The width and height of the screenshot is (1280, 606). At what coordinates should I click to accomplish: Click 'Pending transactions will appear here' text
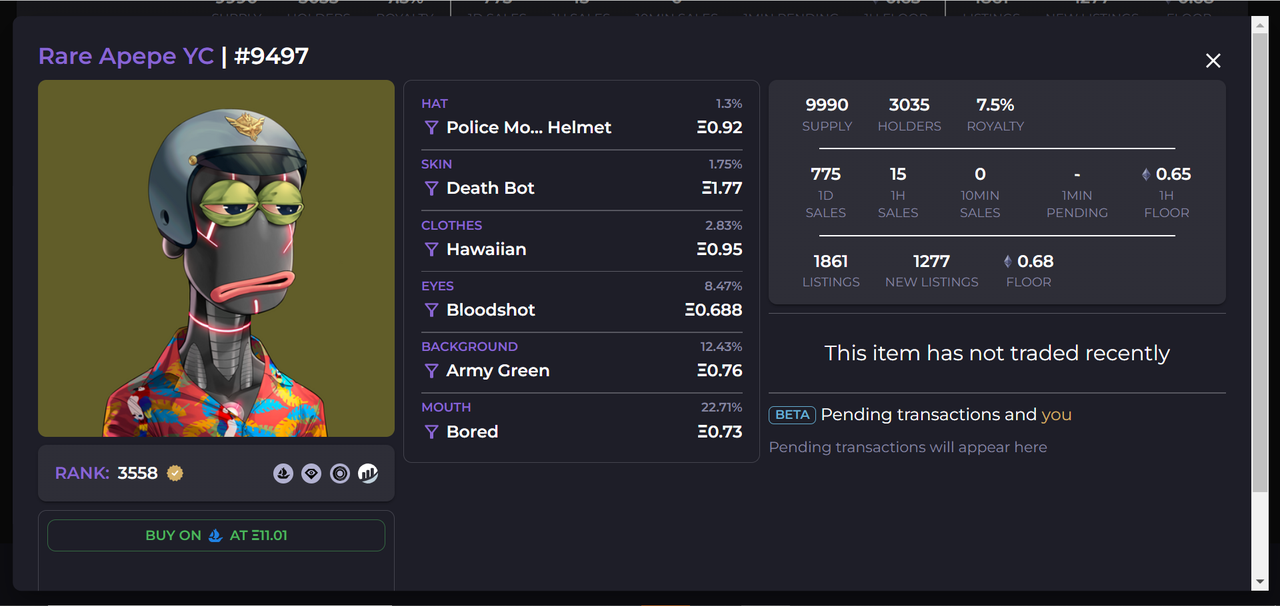(x=908, y=447)
